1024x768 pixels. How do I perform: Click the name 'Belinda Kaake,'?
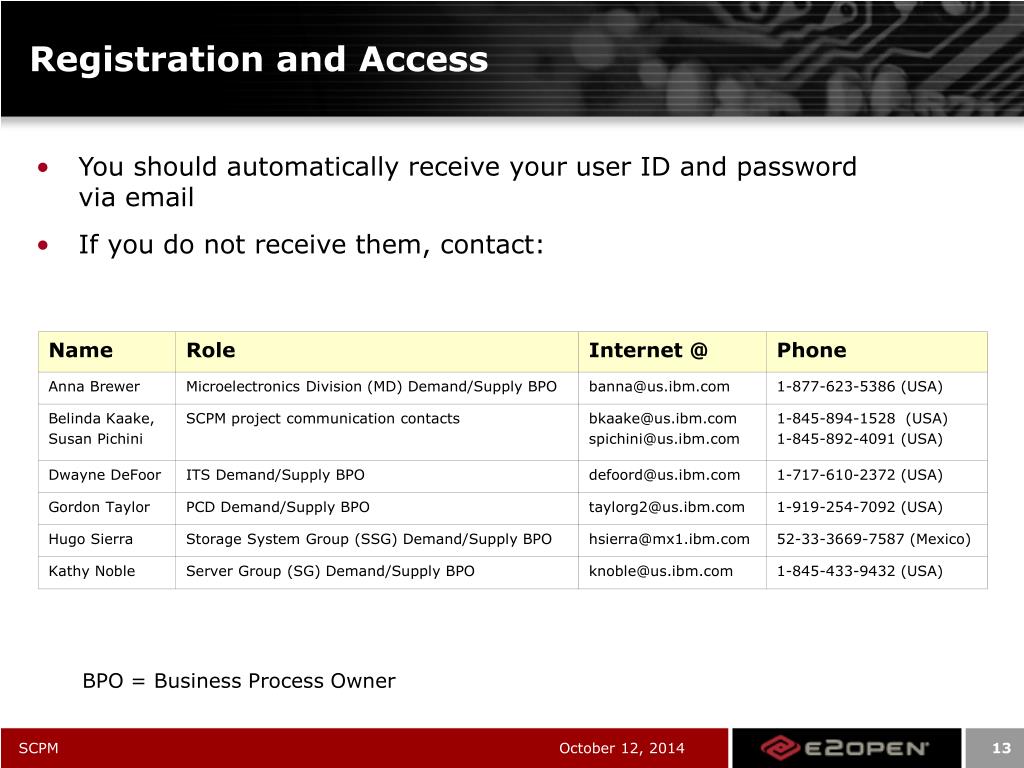click(101, 419)
